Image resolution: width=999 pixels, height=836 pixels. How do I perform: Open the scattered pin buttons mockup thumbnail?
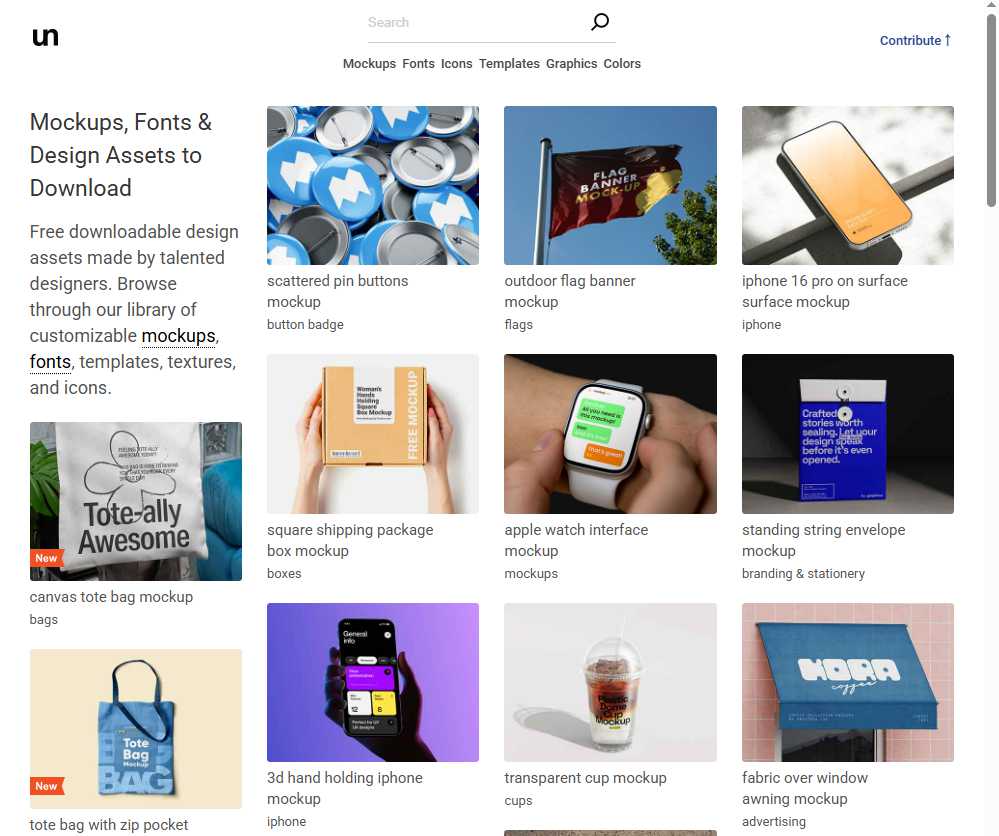pyautogui.click(x=373, y=185)
